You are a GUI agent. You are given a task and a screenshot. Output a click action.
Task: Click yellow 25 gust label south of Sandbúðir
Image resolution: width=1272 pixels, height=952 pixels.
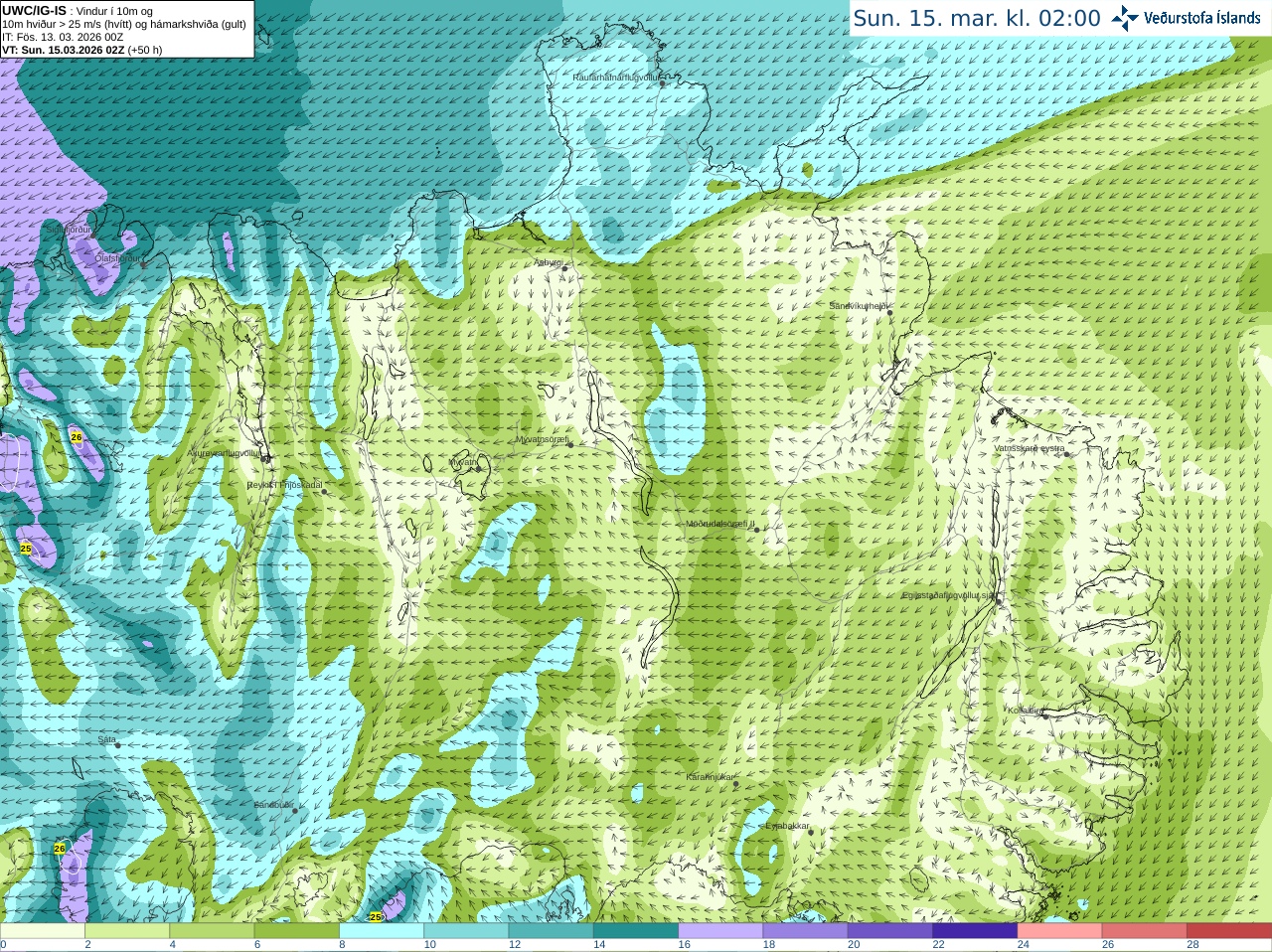376,916
